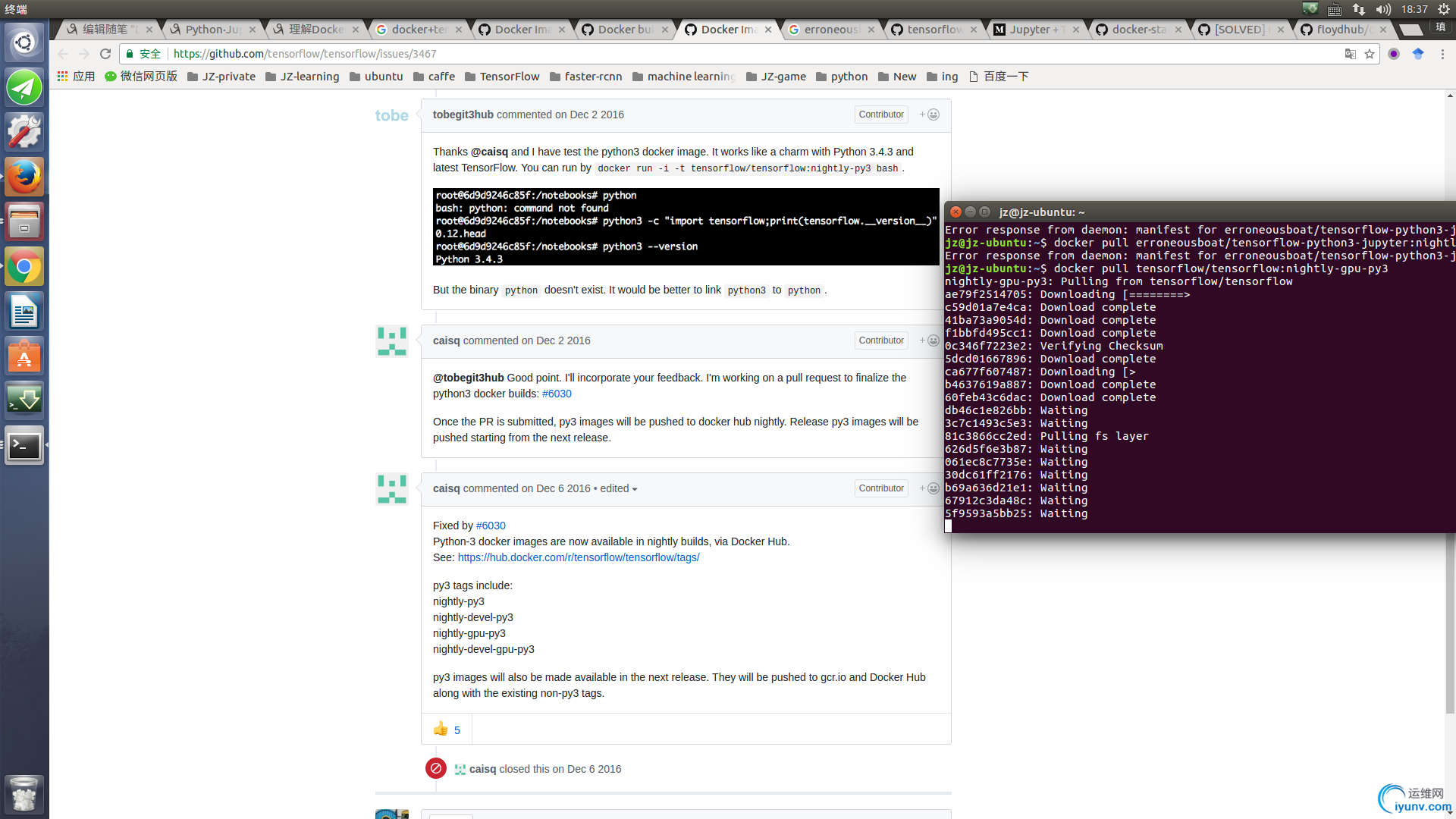Open tobegit3hub's profile link

point(463,115)
